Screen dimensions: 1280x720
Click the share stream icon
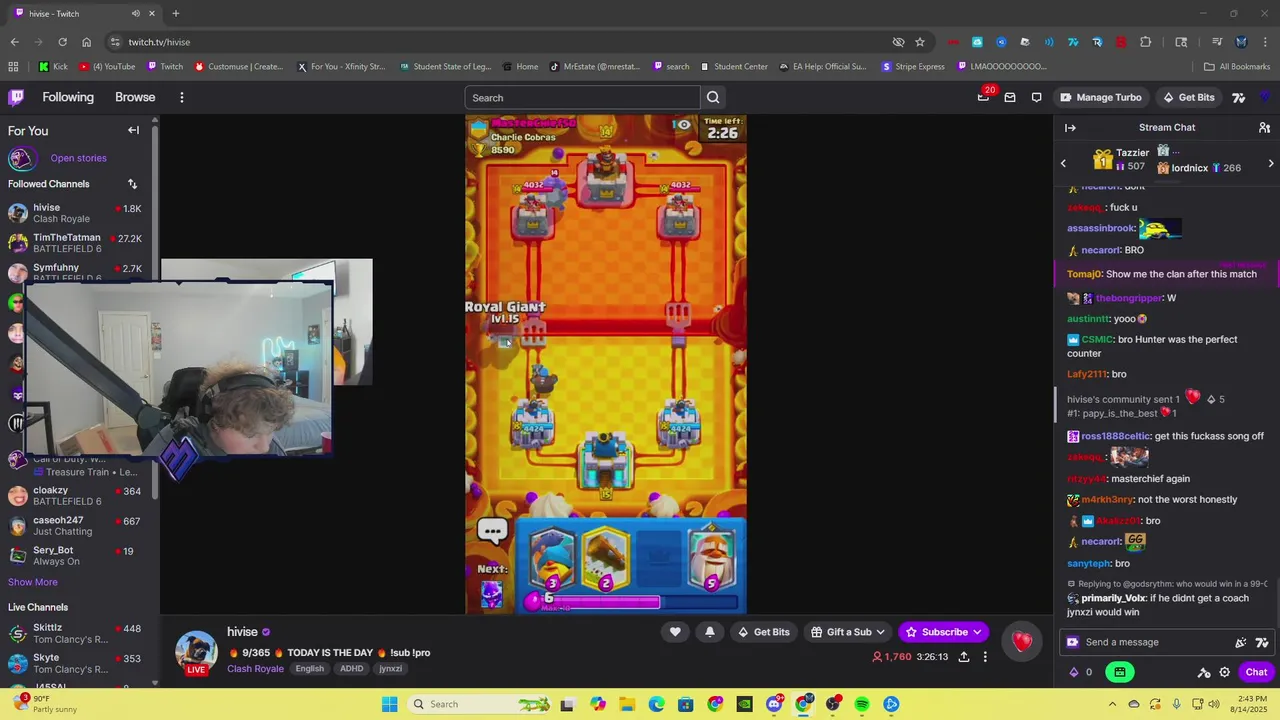point(964,657)
